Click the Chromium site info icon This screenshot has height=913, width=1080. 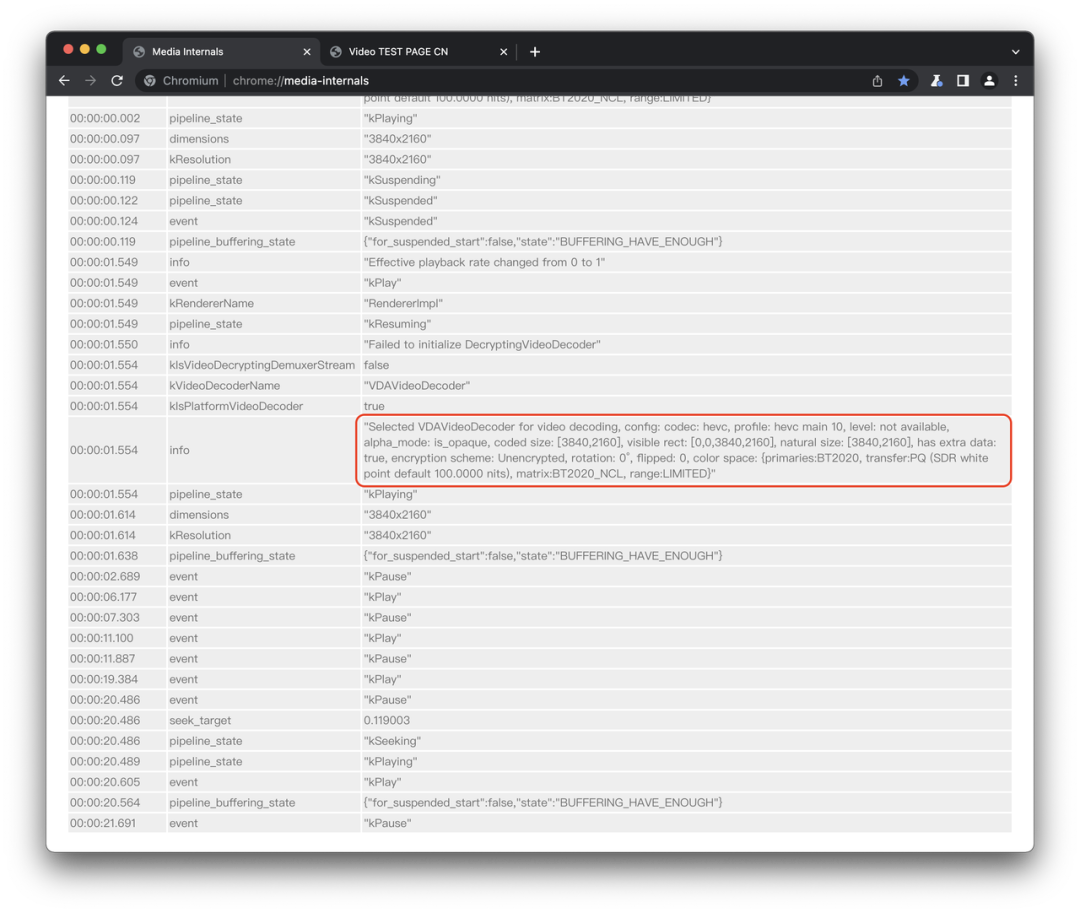pos(149,81)
